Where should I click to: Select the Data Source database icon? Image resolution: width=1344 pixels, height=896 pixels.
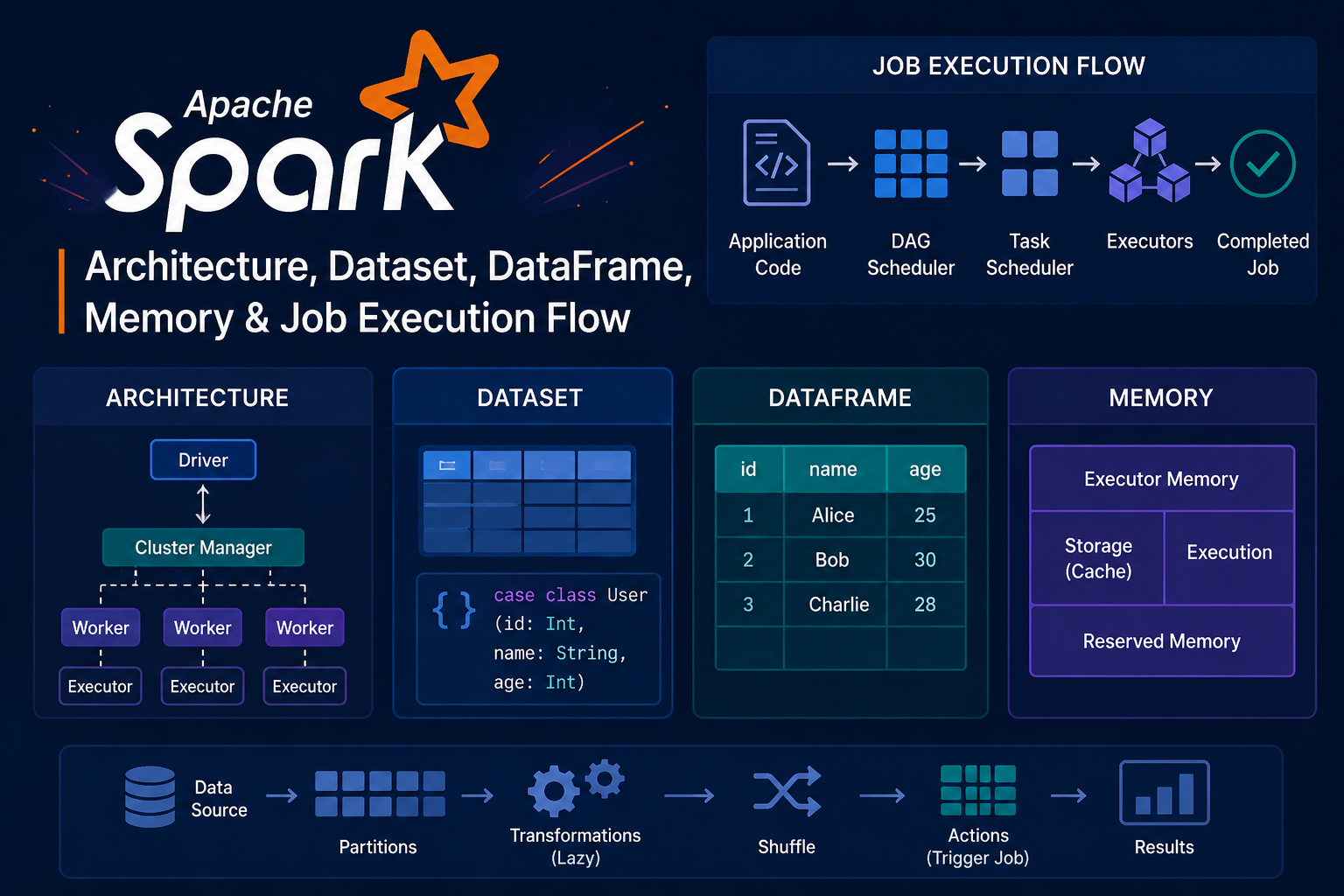(150, 796)
